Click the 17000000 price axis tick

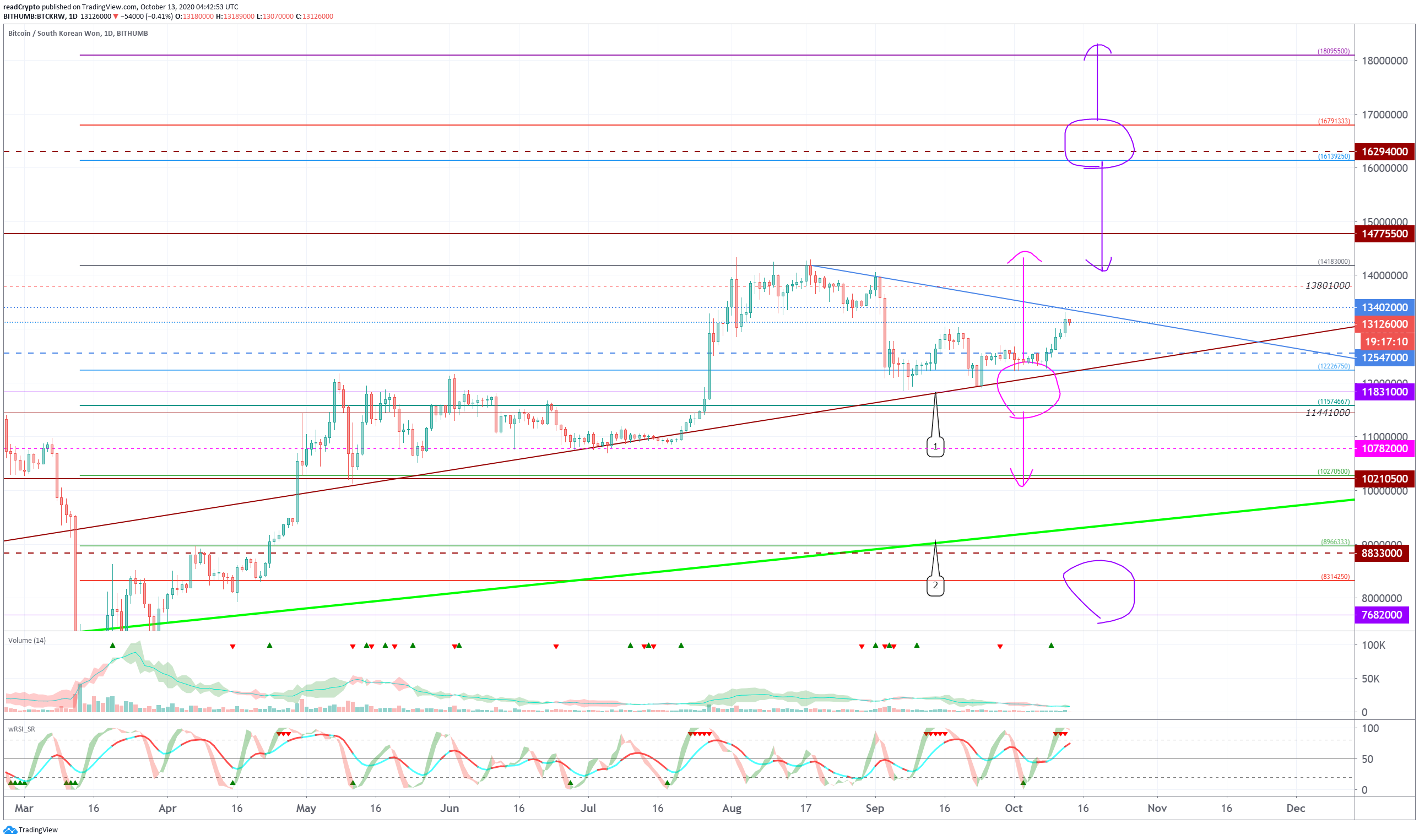tap(1384, 115)
